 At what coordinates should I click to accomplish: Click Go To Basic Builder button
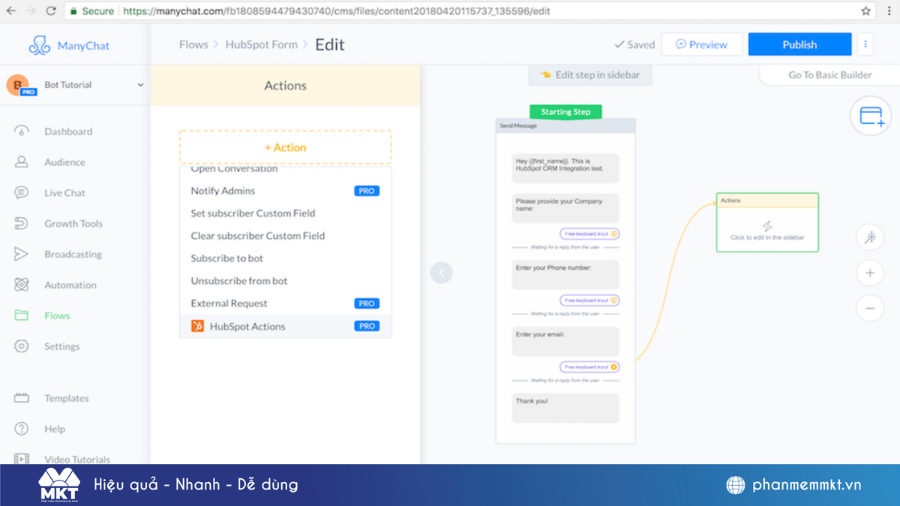pyautogui.click(x=829, y=75)
